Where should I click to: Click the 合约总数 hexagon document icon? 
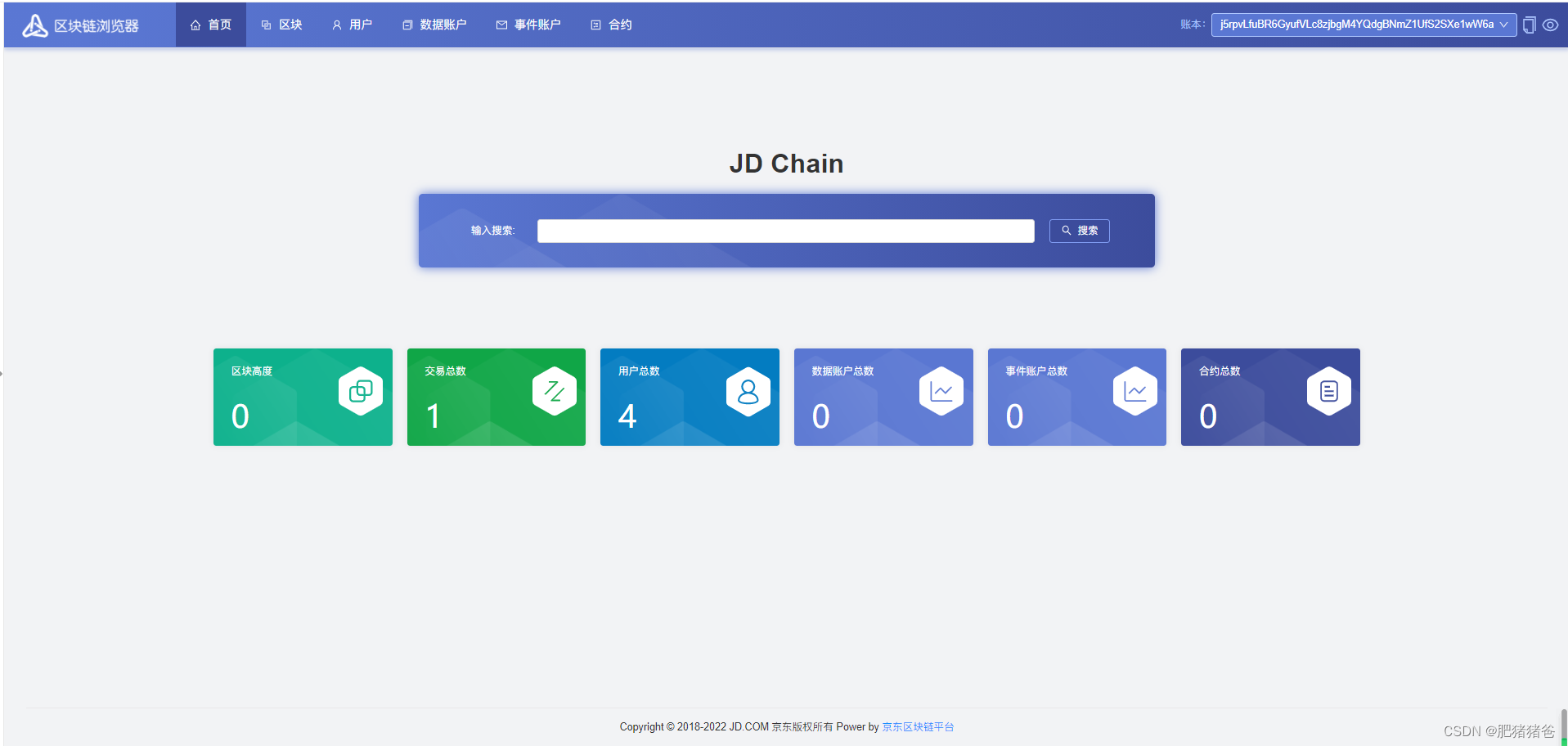[x=1329, y=391]
